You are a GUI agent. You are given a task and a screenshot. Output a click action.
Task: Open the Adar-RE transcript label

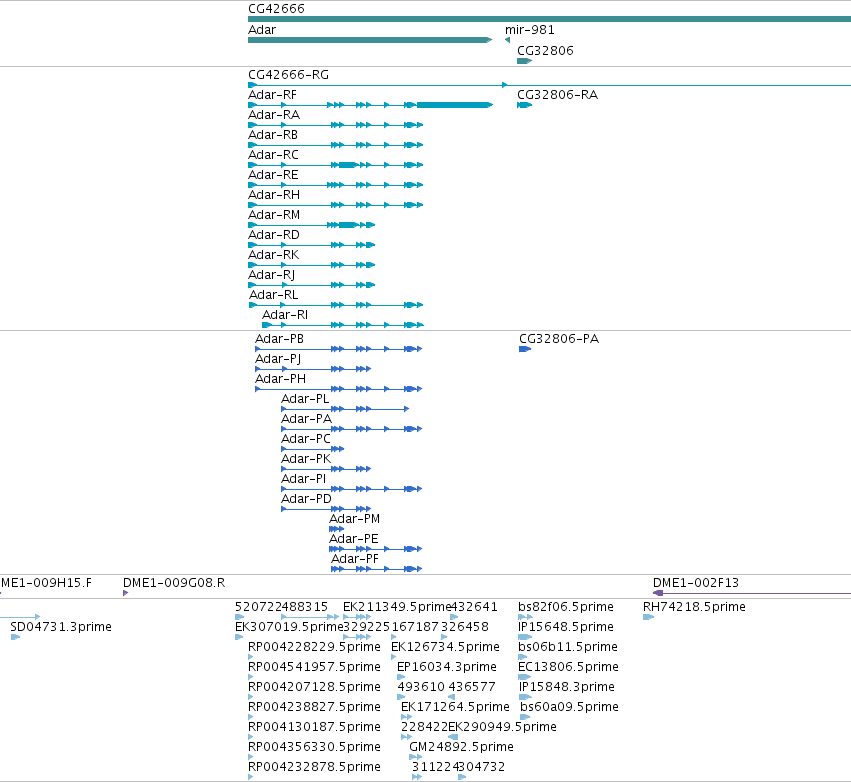[273, 175]
